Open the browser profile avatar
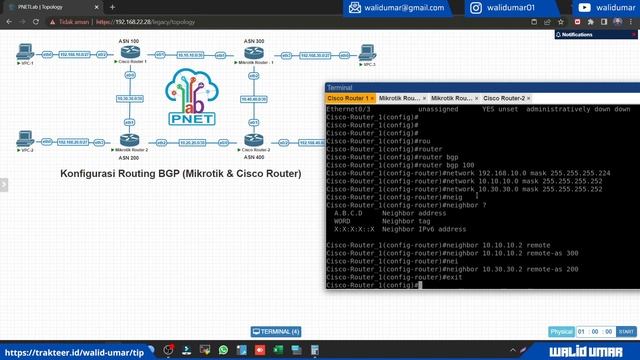The image size is (640, 360). [618, 22]
